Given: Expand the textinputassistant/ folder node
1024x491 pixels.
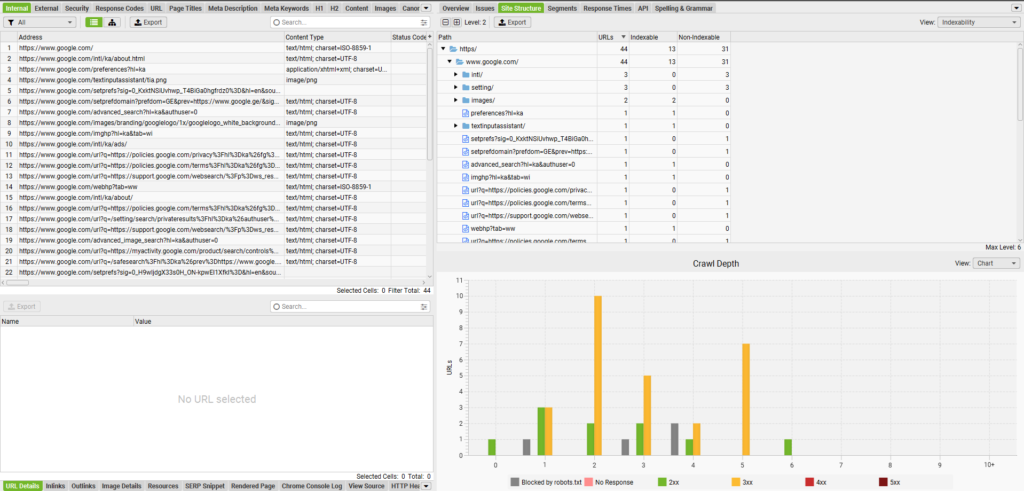Looking at the screenshot, I should click(456, 125).
